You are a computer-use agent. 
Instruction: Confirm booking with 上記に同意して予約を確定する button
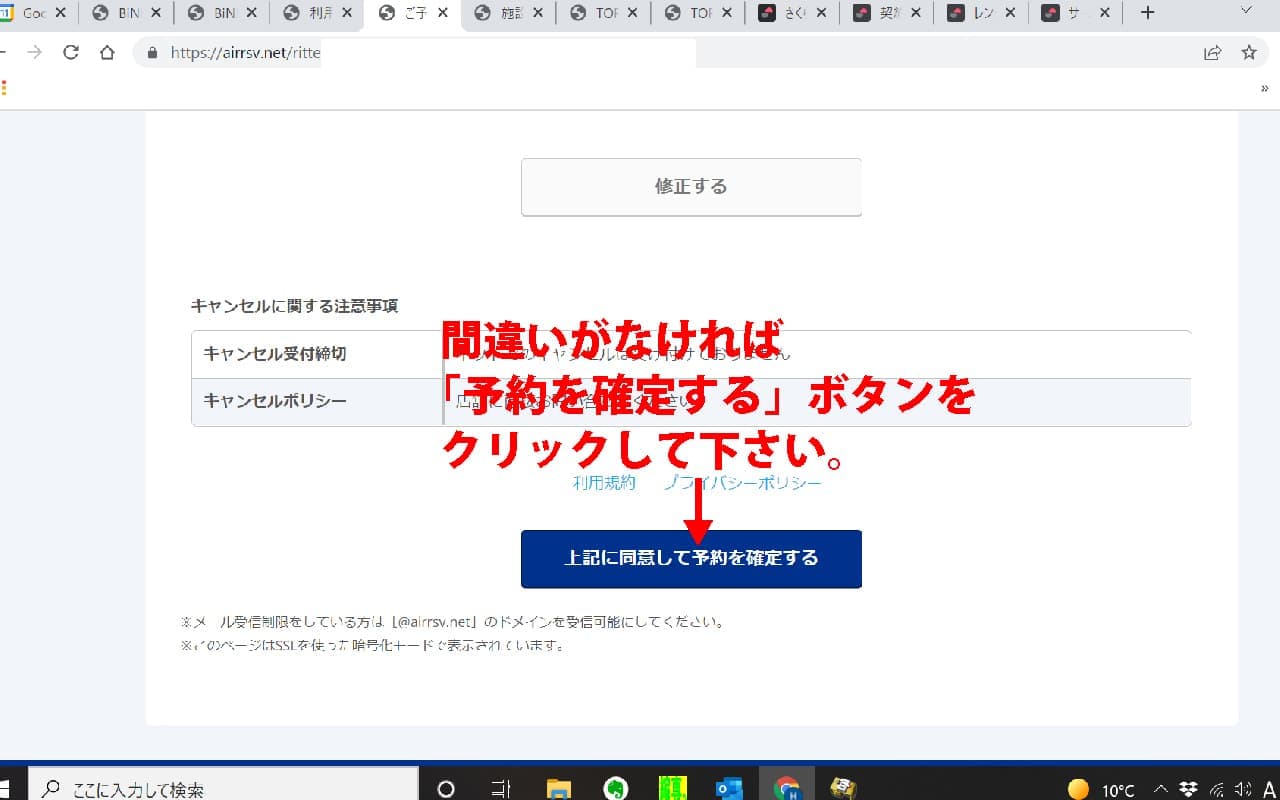[690, 558]
